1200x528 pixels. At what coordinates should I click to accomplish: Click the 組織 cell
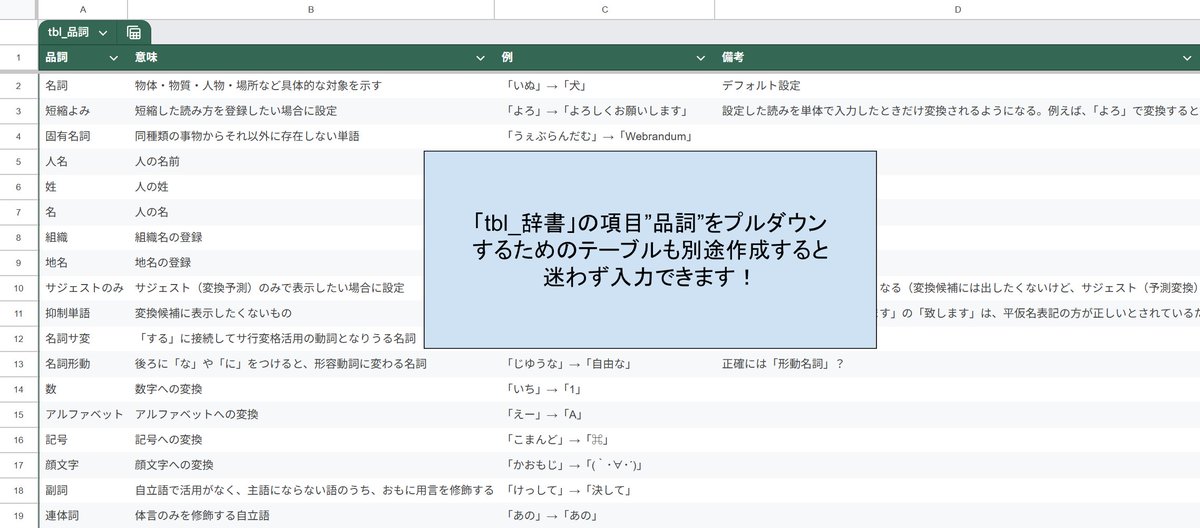point(83,237)
